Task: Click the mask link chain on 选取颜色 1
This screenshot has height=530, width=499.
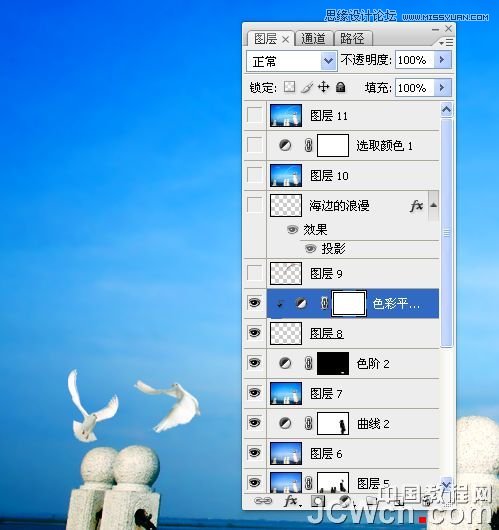Action: tap(308, 146)
